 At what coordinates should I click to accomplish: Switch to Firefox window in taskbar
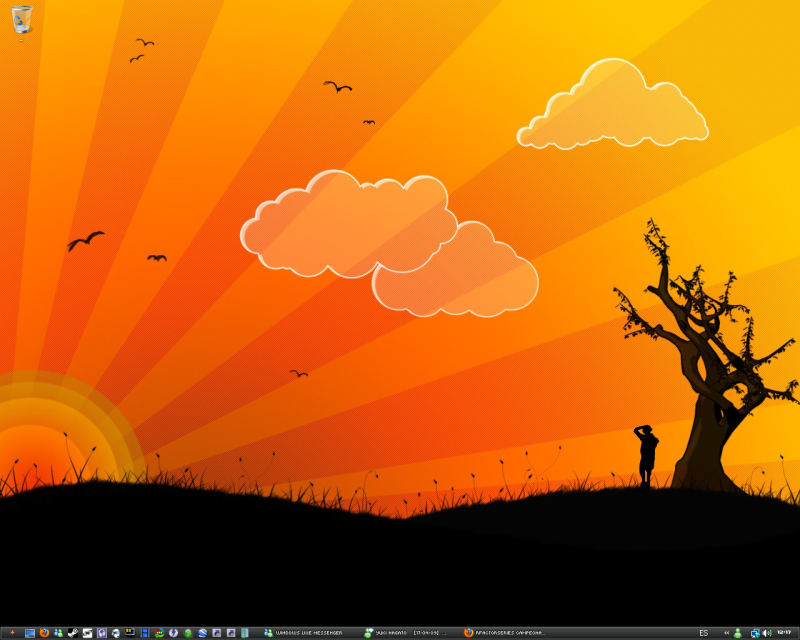point(505,633)
